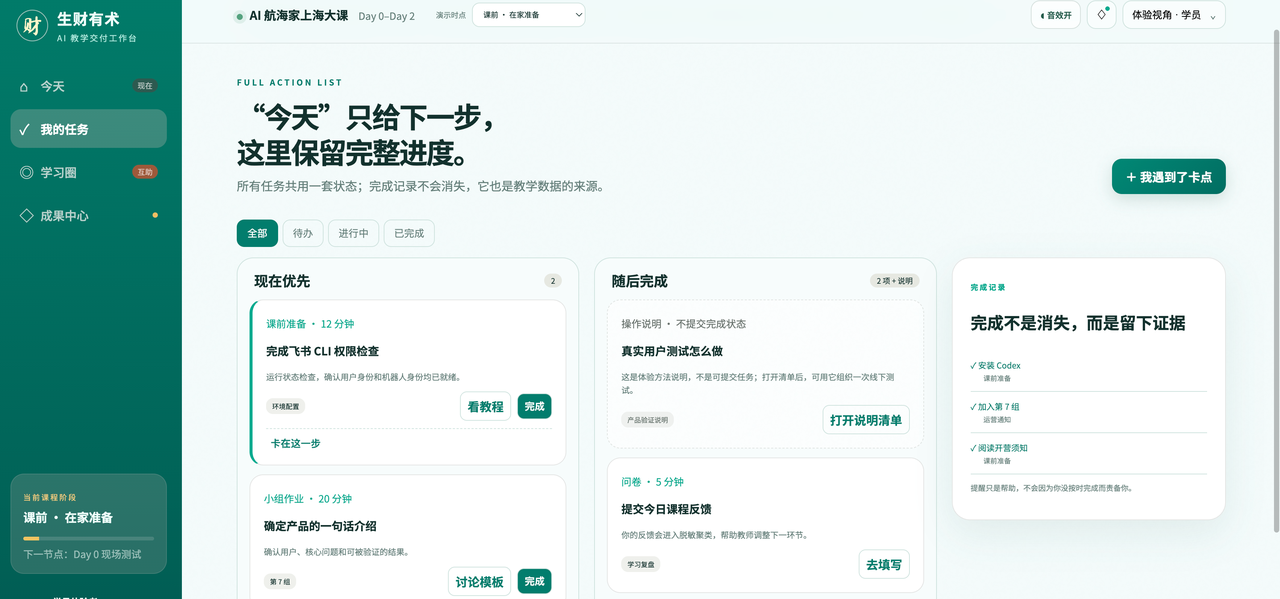Click the 完成飞书 CLI 权限检查 task title
Image resolution: width=1280 pixels, height=599 pixels.
coord(322,351)
